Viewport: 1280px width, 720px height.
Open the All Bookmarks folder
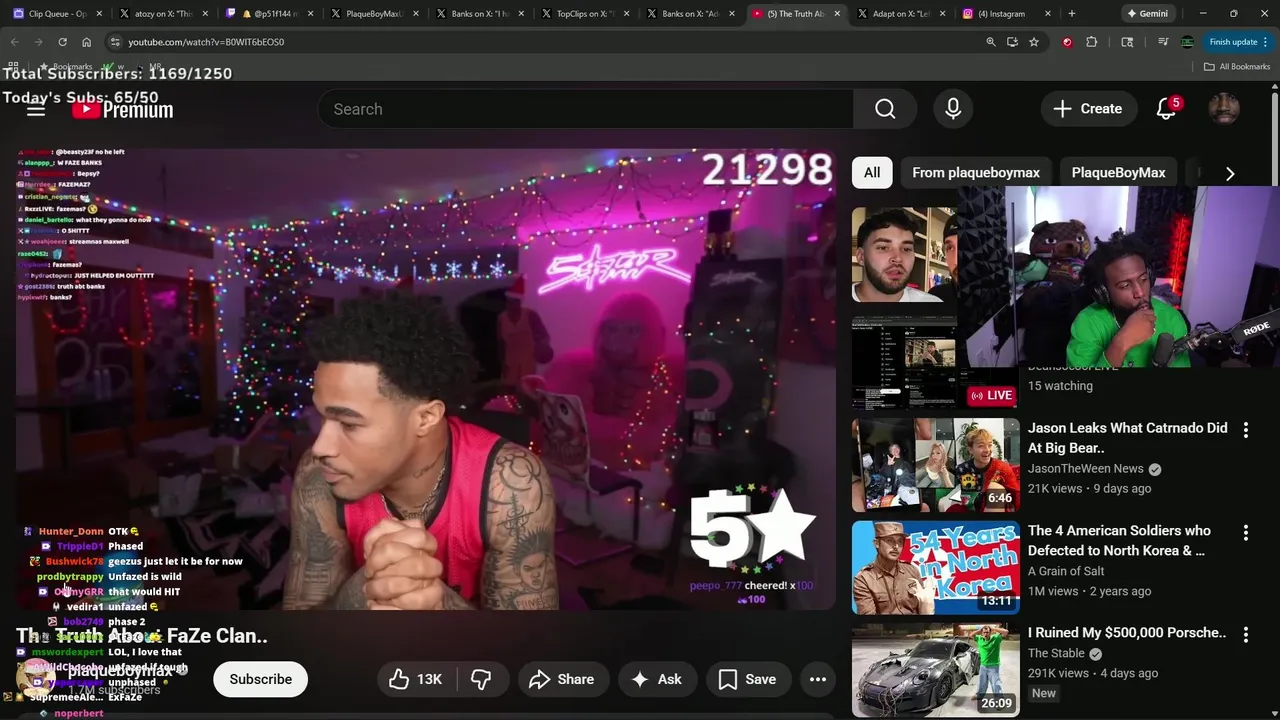1237,67
